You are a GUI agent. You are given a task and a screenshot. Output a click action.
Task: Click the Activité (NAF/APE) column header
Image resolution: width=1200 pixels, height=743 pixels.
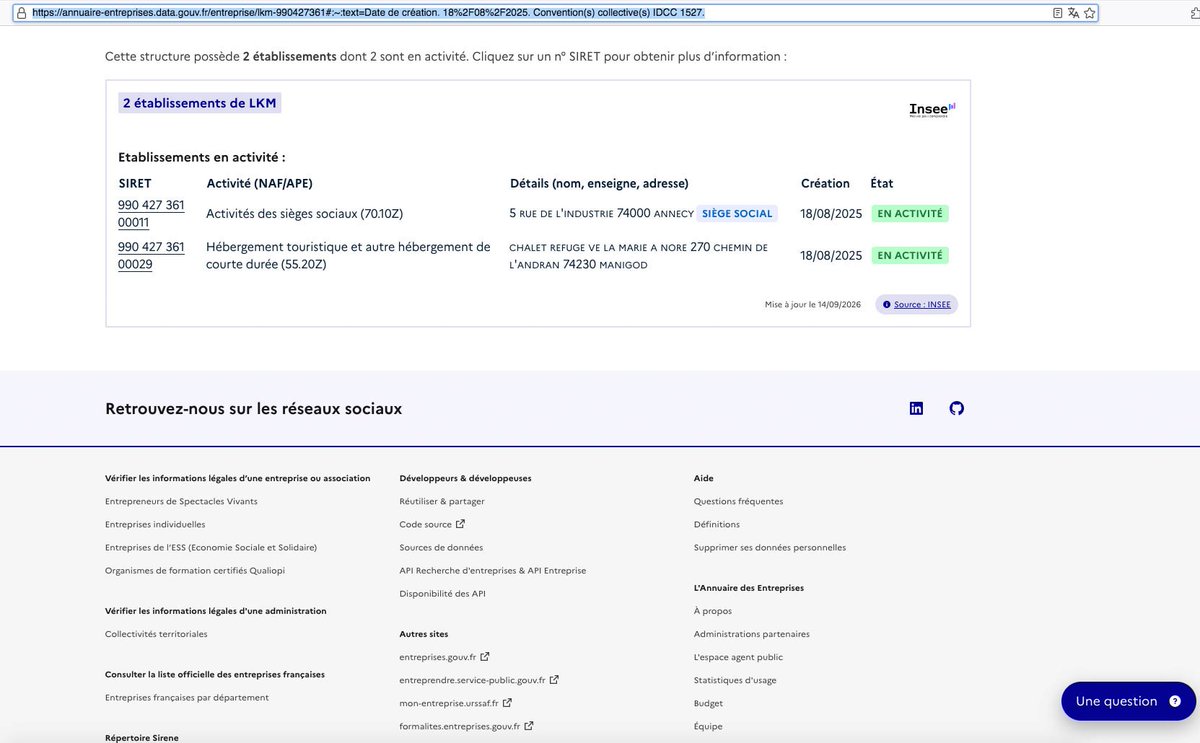pos(261,183)
